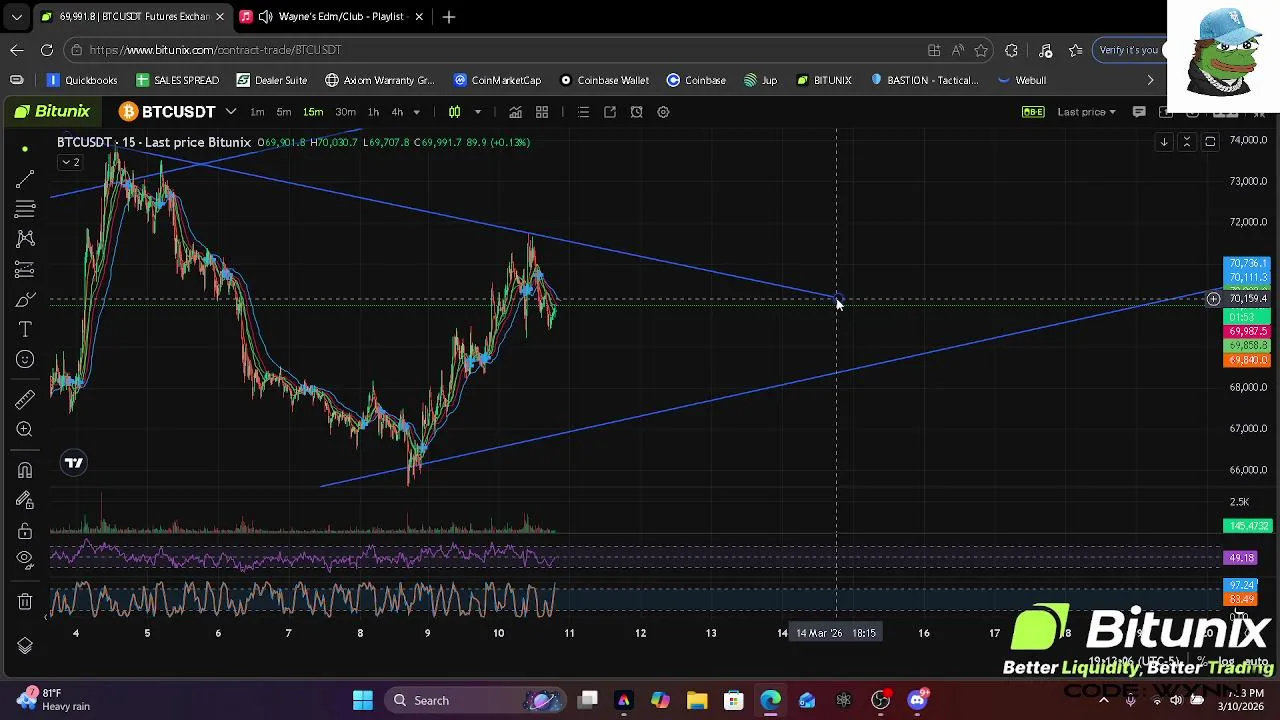Click the Bitunix logo

click(52, 111)
